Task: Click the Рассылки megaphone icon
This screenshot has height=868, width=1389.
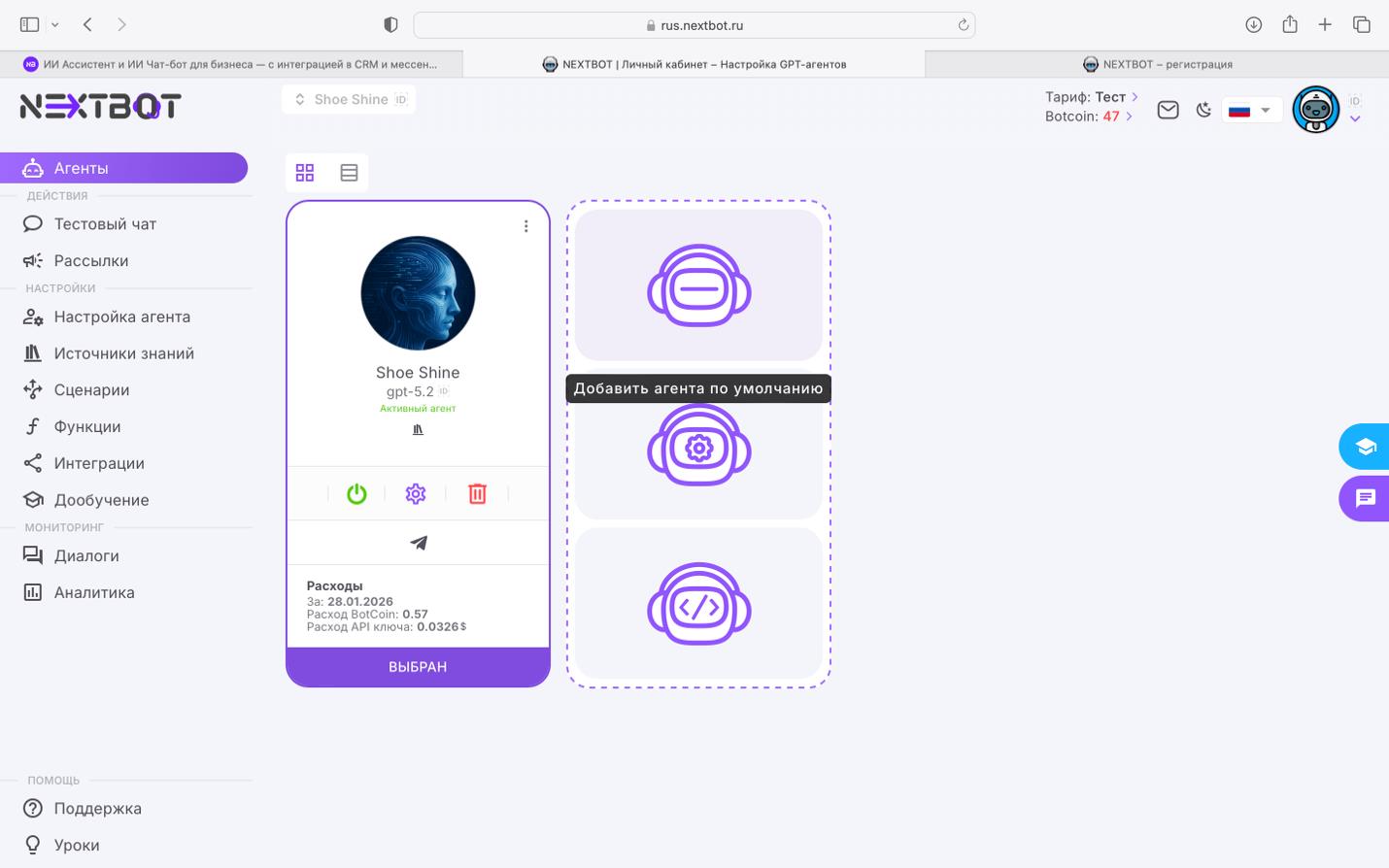Action: coord(32,260)
